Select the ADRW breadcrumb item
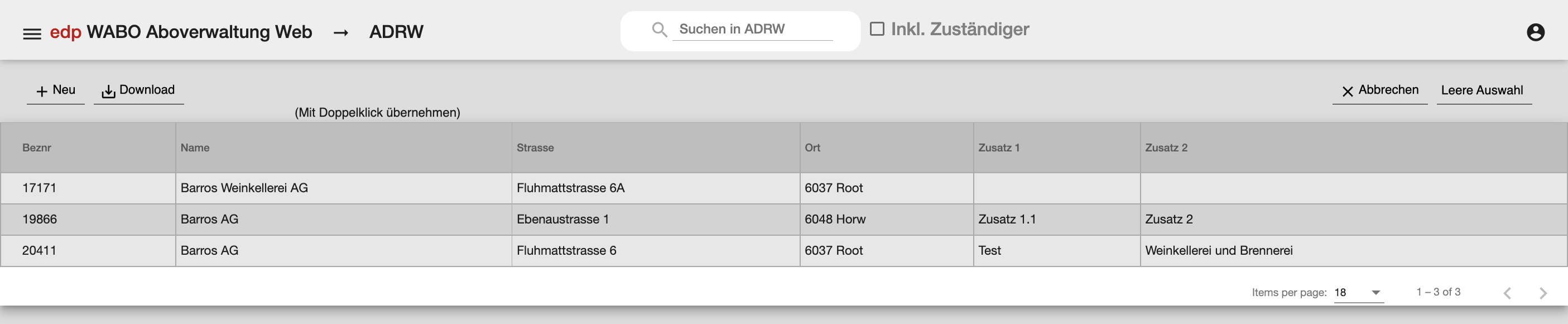Viewport: 1568px width, 324px height. tap(396, 31)
